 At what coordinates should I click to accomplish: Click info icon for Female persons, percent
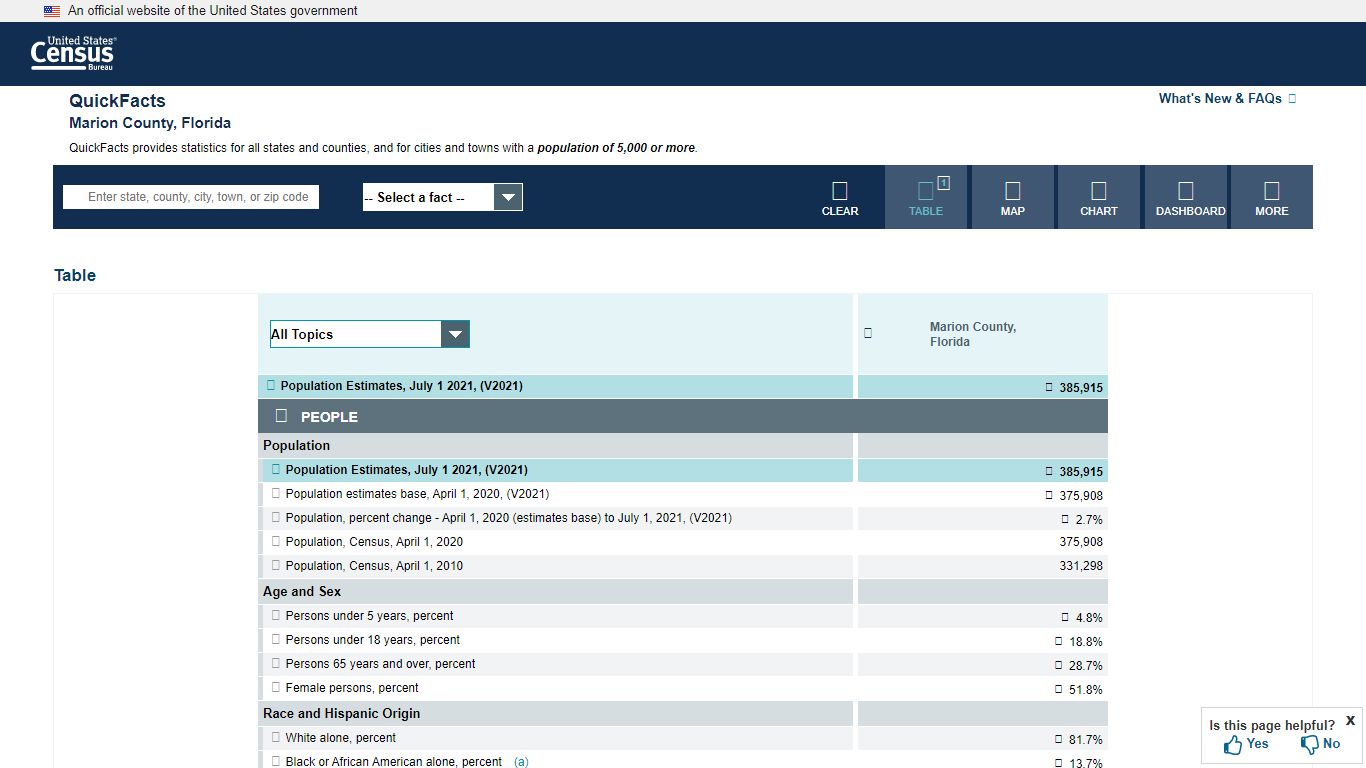pyautogui.click(x=276, y=687)
